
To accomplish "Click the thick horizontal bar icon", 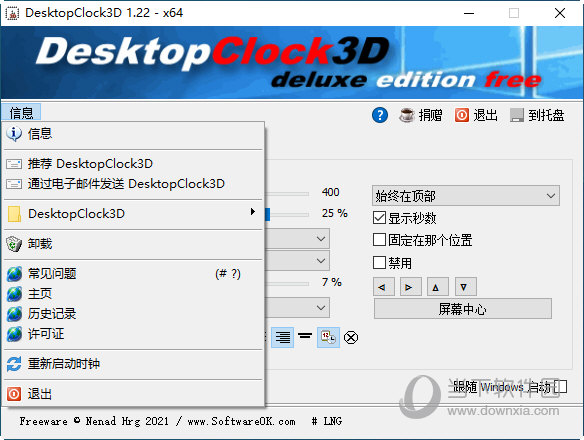I will [305, 336].
